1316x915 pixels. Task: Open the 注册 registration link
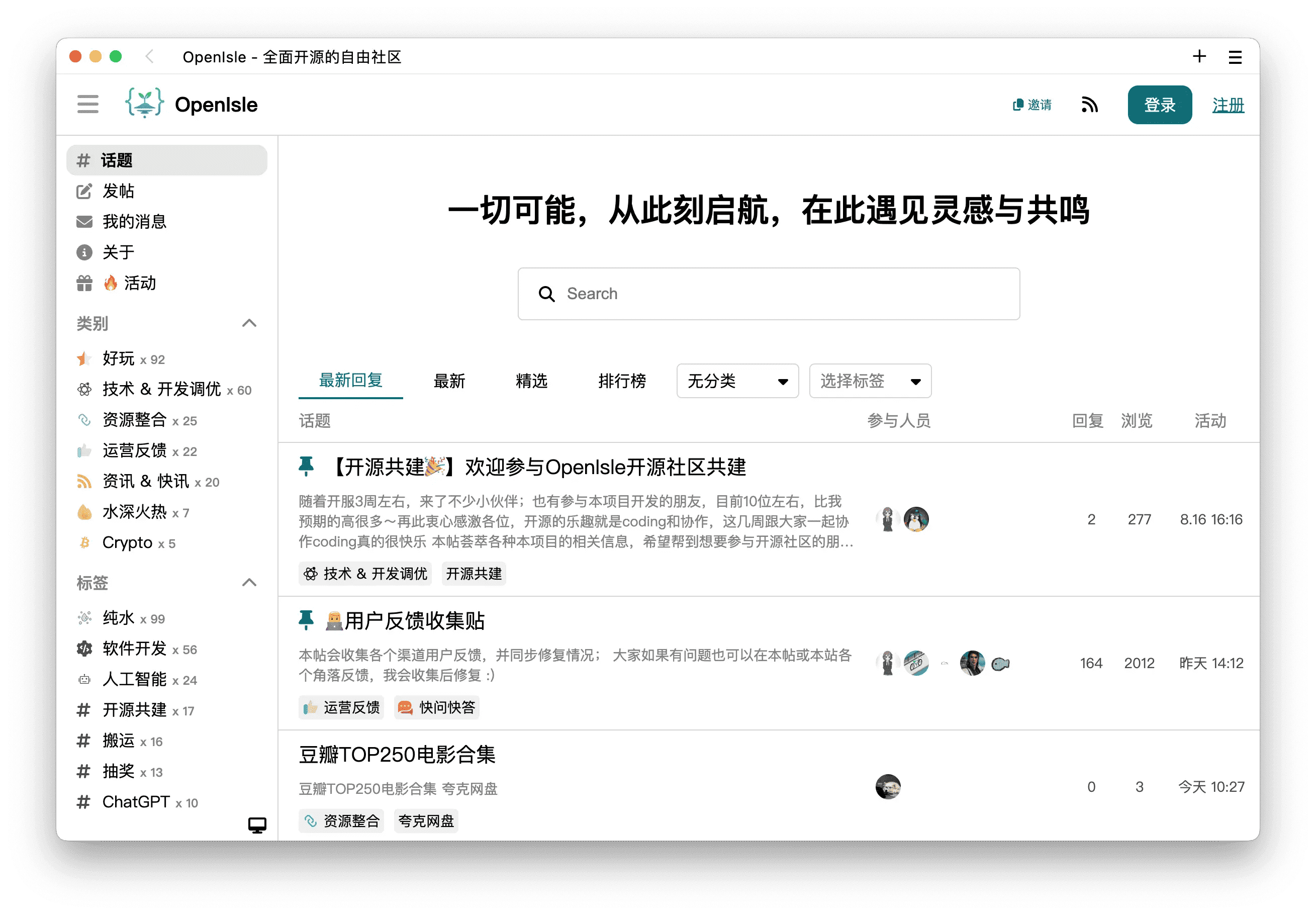[1228, 105]
